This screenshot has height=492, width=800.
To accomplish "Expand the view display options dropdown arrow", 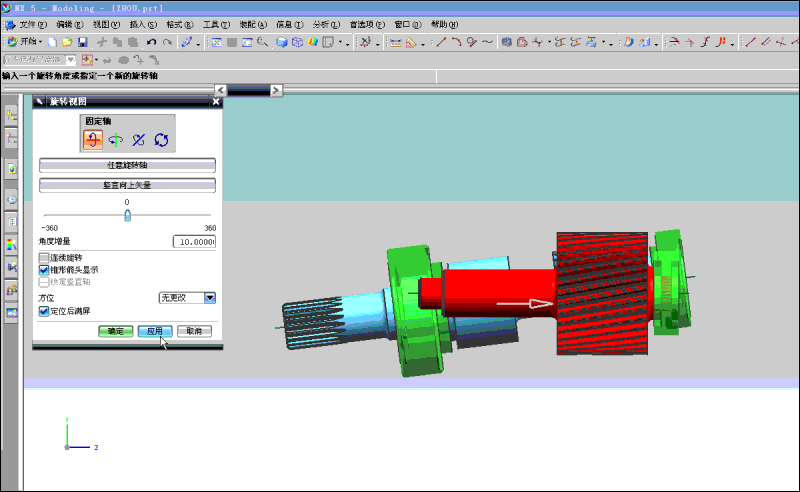I will coord(341,43).
